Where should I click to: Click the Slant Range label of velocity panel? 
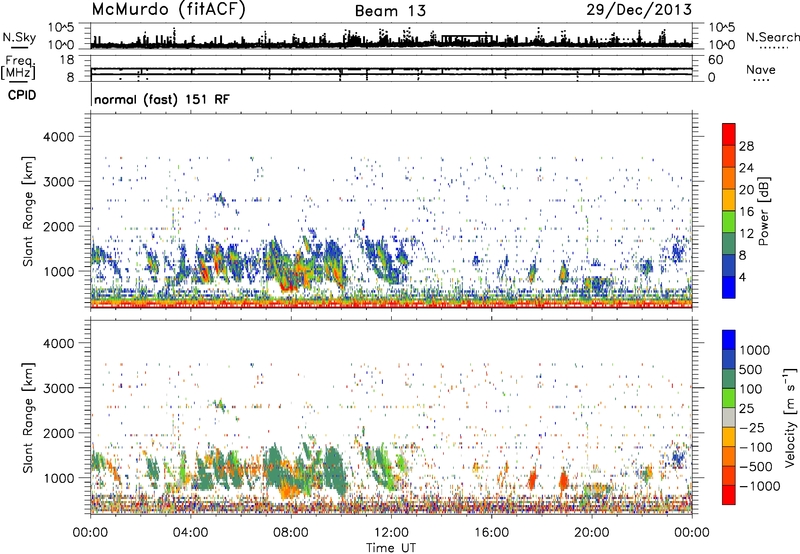[28, 418]
